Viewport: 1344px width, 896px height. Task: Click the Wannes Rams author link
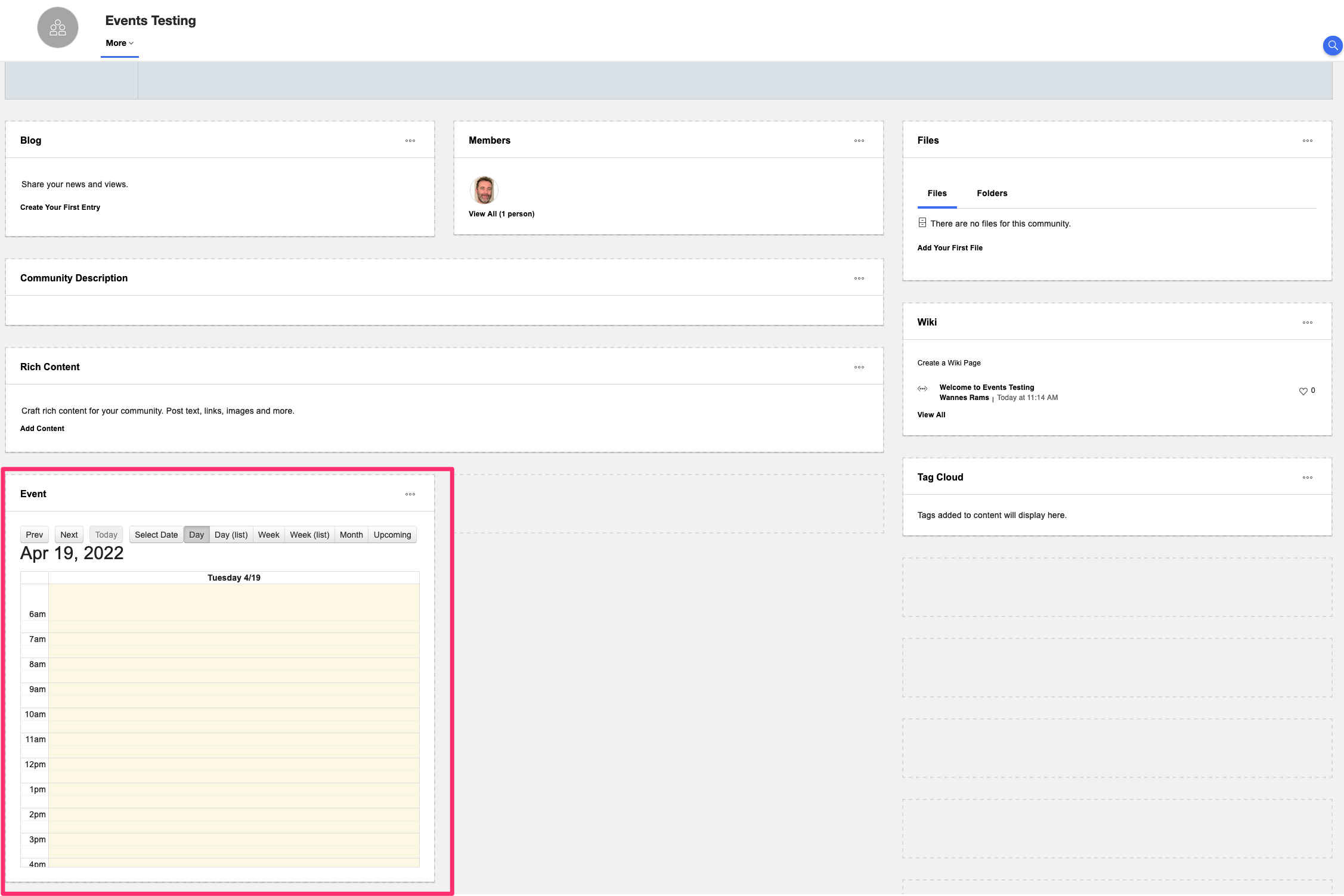[964, 398]
